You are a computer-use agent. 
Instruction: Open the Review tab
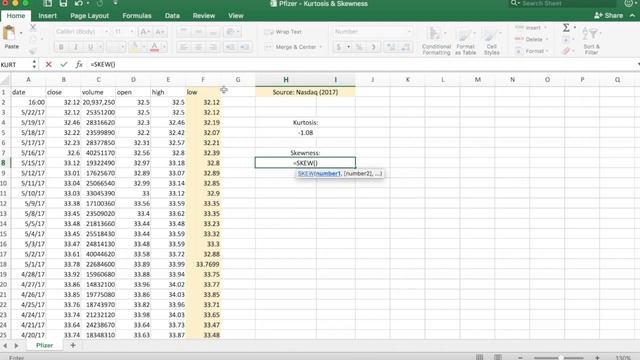204,16
